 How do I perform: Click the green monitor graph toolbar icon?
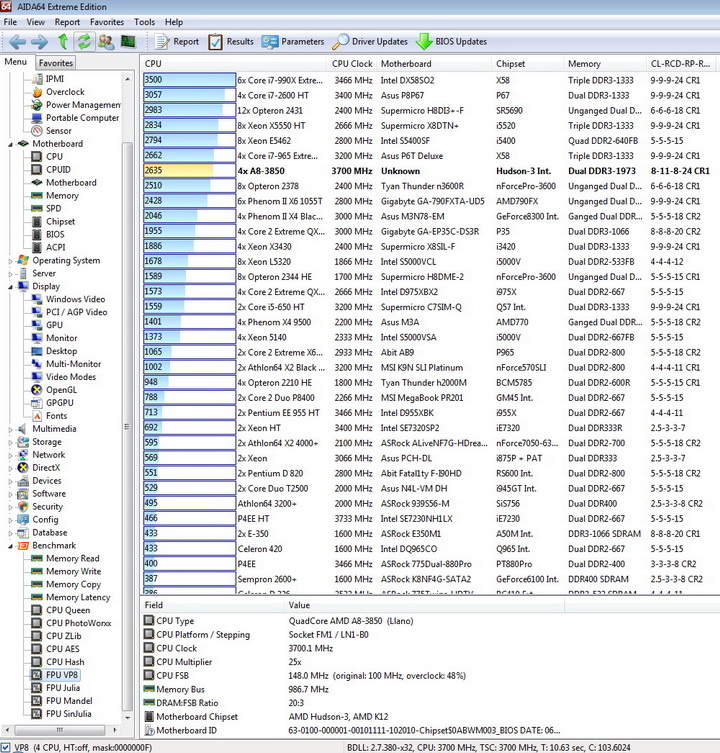pos(128,42)
